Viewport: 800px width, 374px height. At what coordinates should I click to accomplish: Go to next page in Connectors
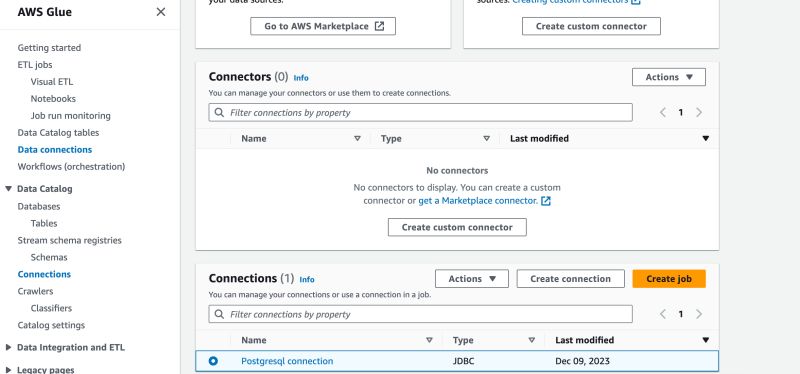click(x=699, y=113)
